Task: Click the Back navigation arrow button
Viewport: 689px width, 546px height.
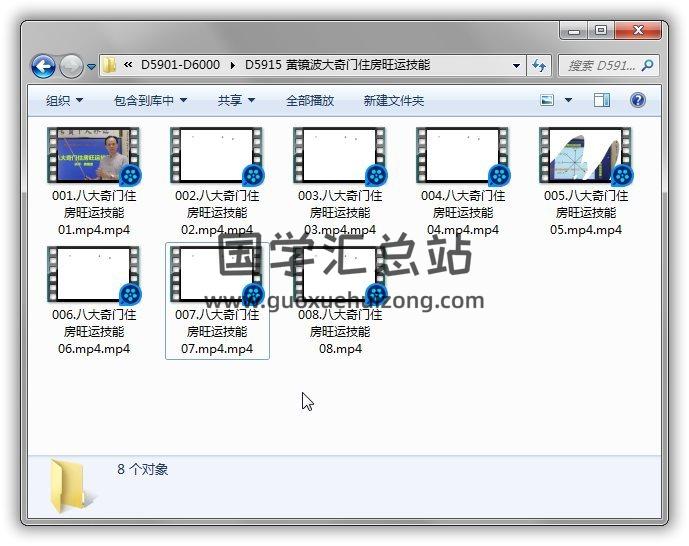Action: coord(43,66)
